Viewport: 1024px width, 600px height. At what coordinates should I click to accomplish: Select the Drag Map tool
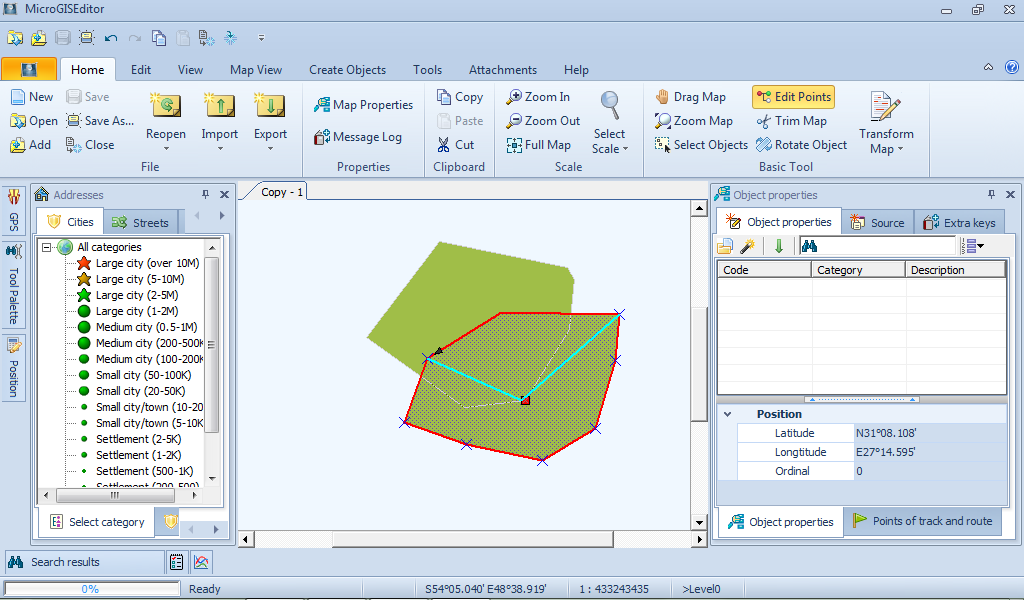point(691,97)
